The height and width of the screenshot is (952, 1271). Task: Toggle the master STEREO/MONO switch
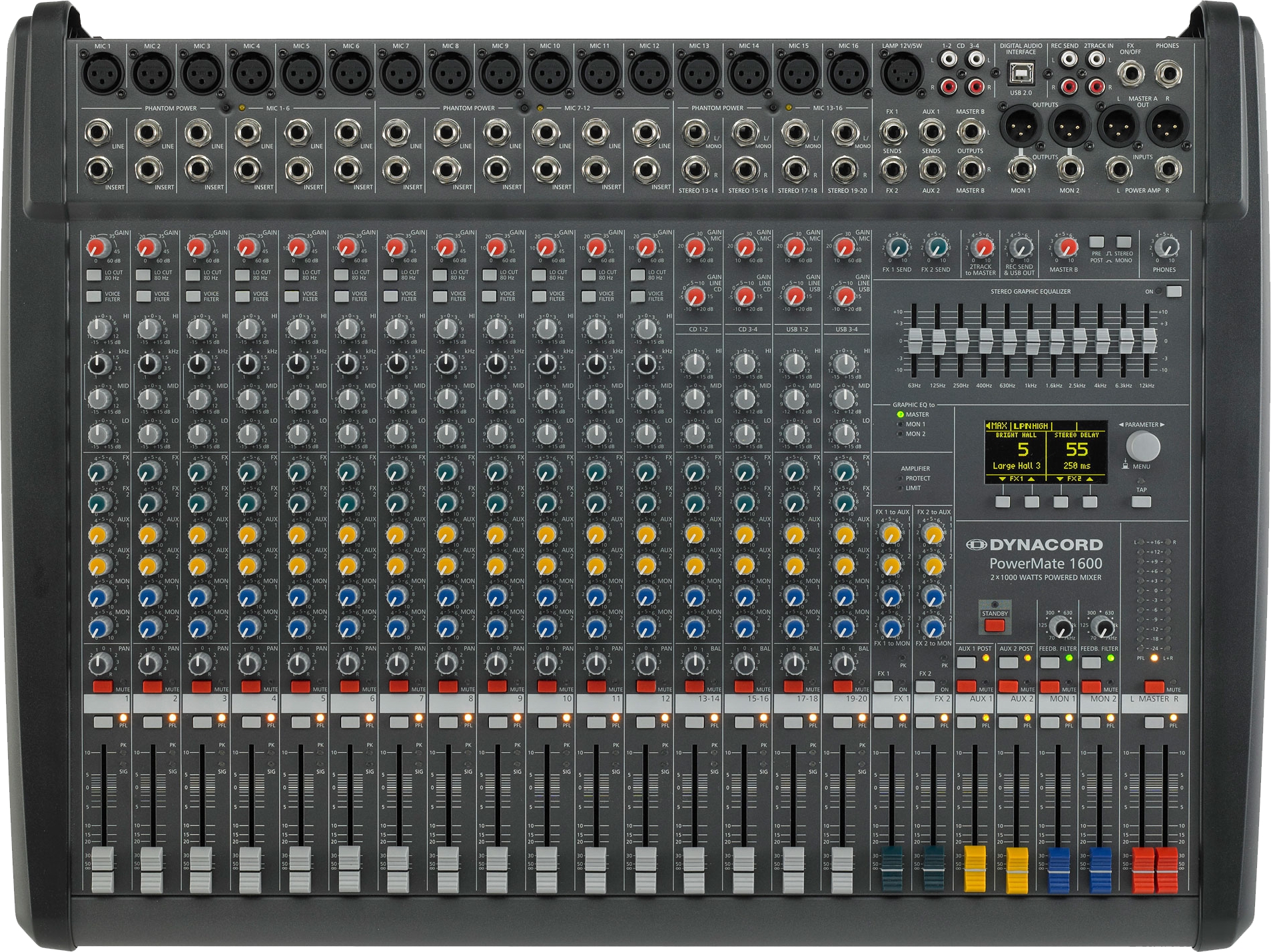coord(1124,242)
